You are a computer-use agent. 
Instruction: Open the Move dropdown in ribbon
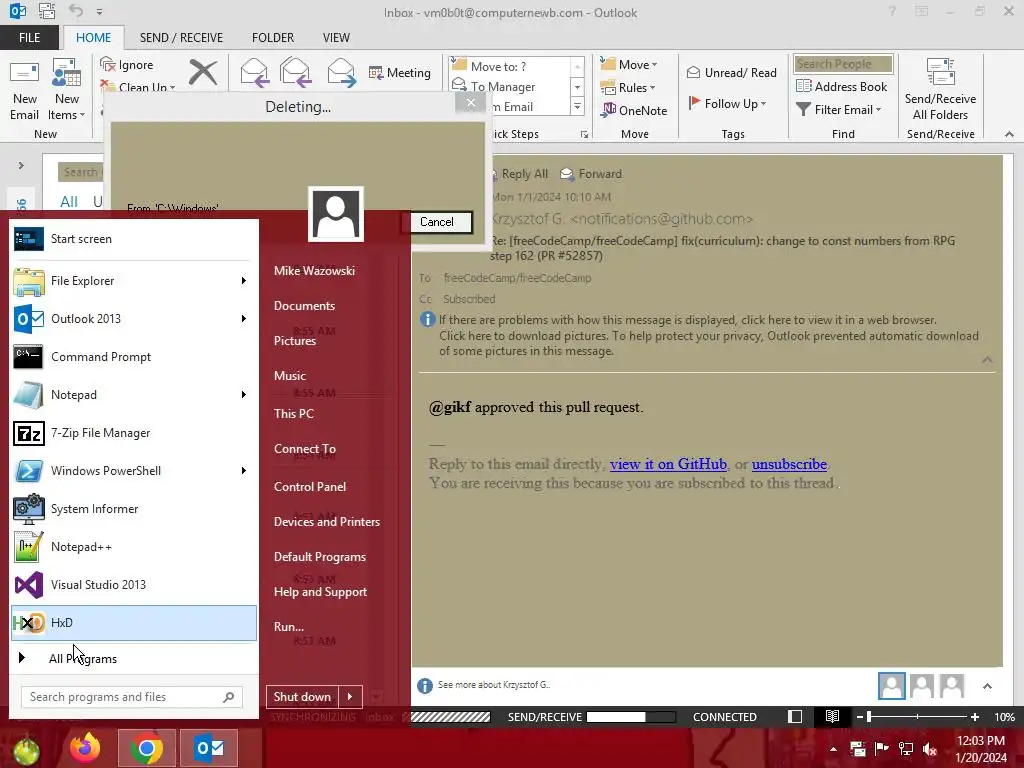(x=629, y=64)
